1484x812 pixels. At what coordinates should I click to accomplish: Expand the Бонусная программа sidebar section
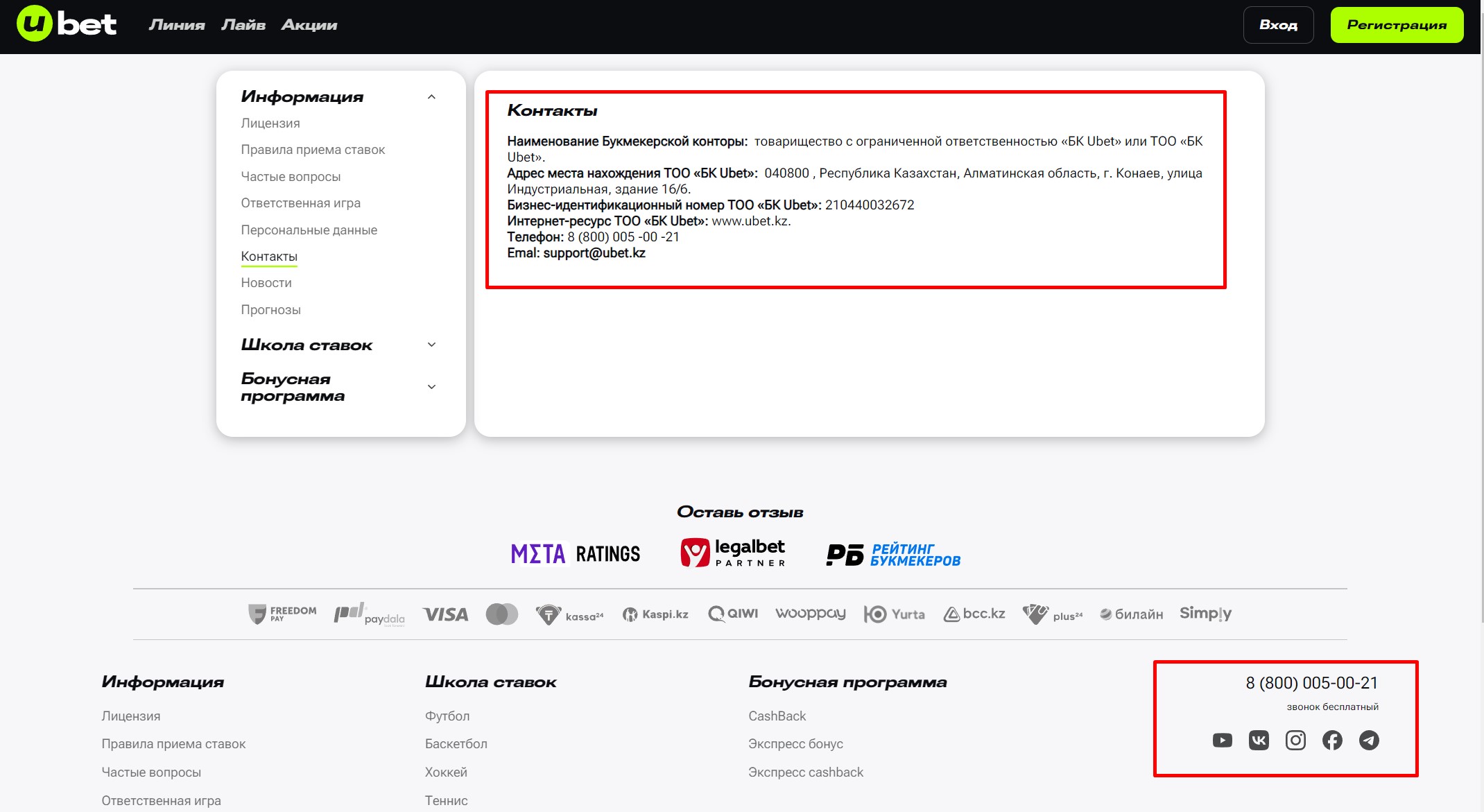coord(431,387)
